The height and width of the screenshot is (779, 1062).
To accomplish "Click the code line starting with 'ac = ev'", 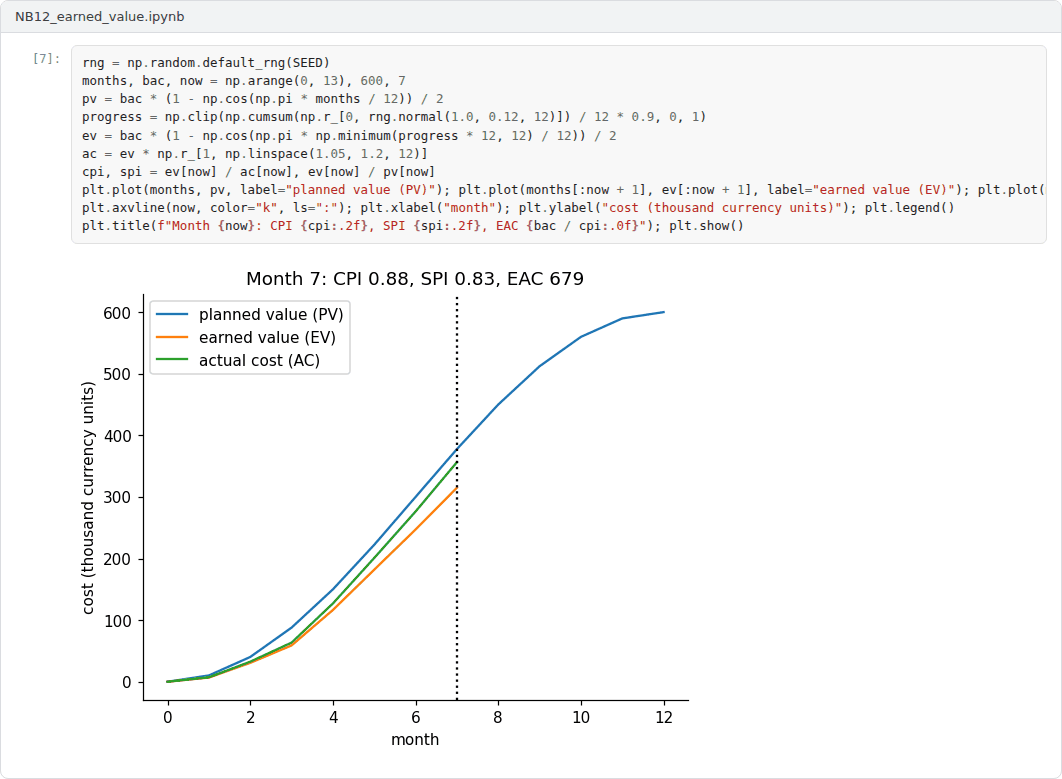I will tap(255, 154).
